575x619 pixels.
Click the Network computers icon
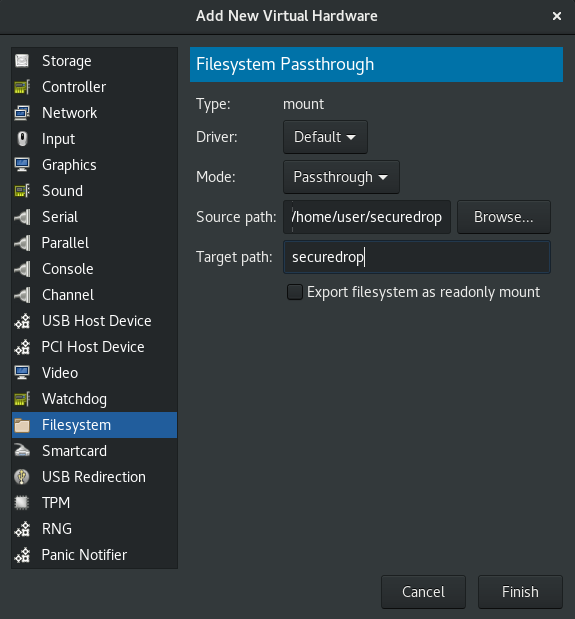pyautogui.click(x=22, y=113)
